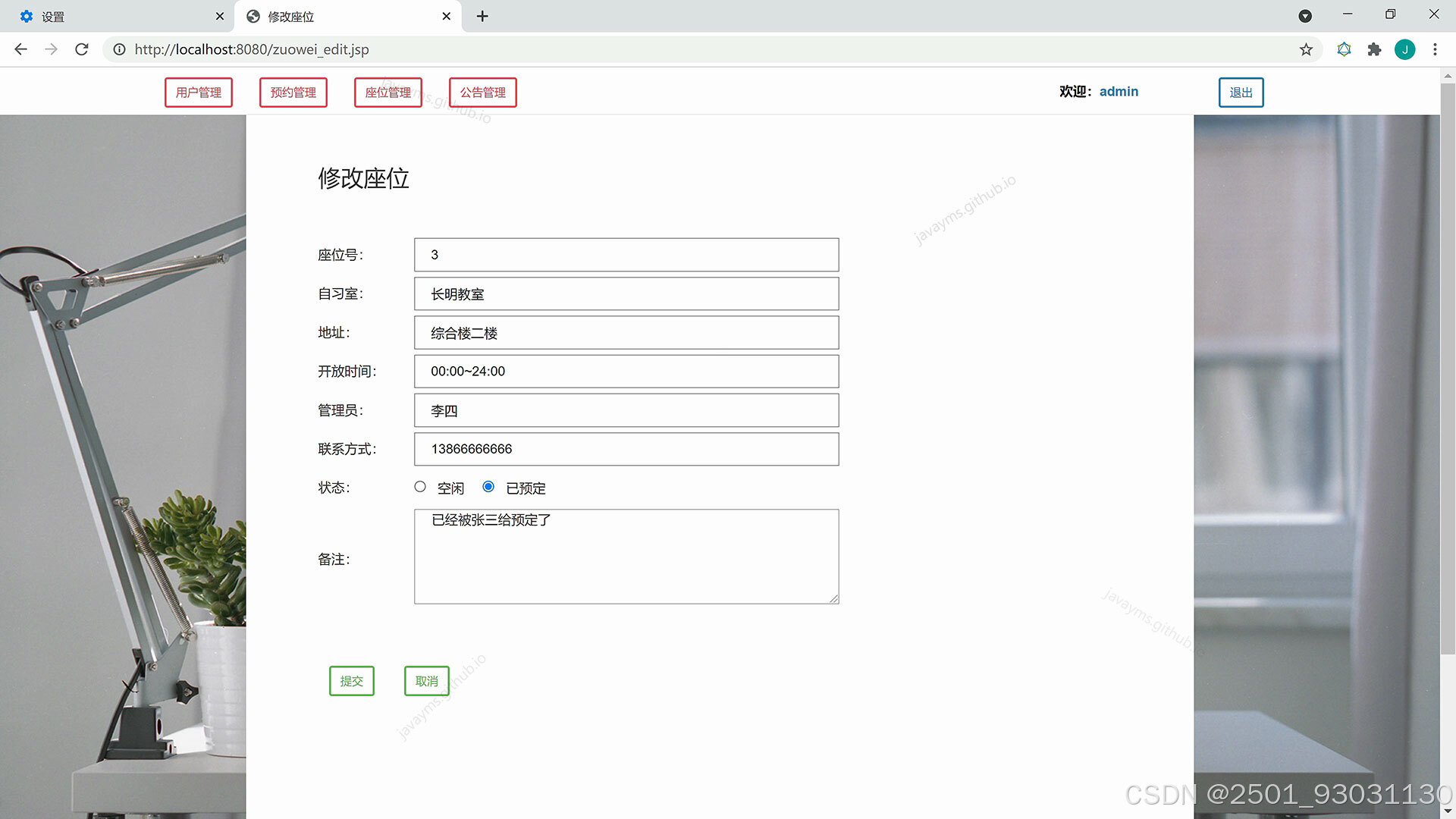
Task: Focus the 地址 input field
Action: pos(626,333)
